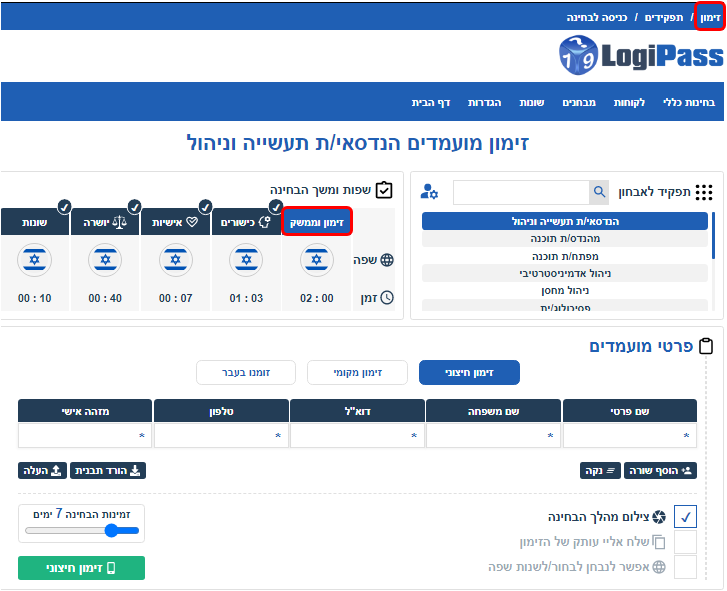Toggle checkmark on אישיות tab
Image resolution: width=727 pixels, height=591 pixels.
(205, 207)
